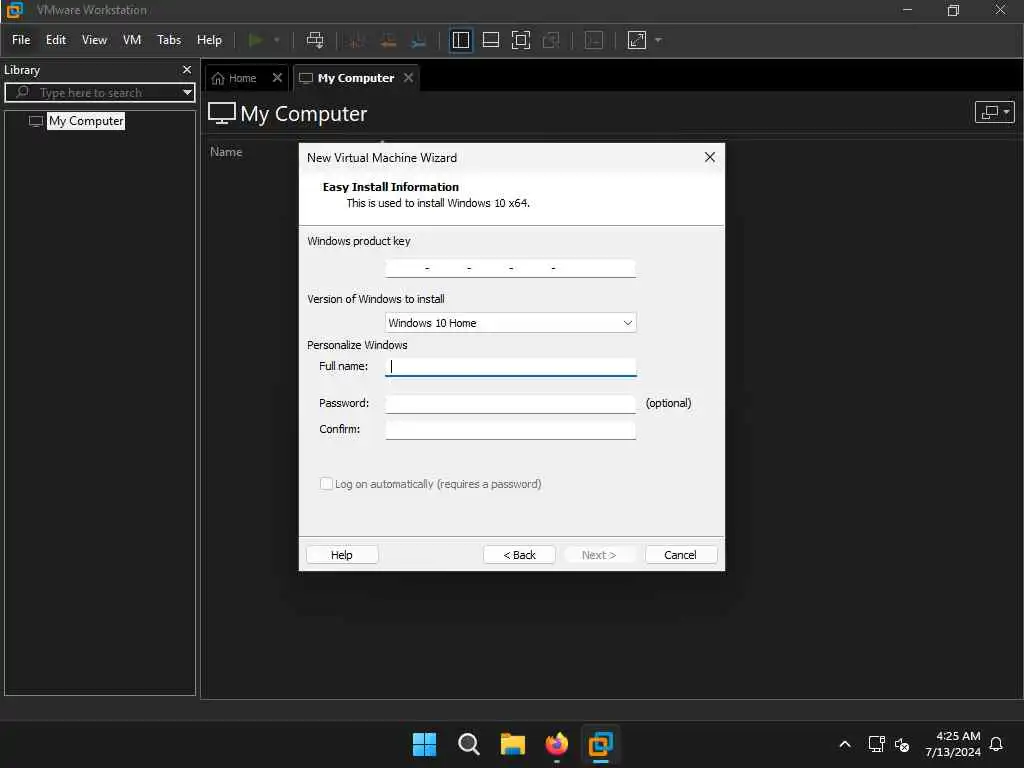The width and height of the screenshot is (1024, 768).
Task: Select My Computer in Library tree
Action: (86, 121)
